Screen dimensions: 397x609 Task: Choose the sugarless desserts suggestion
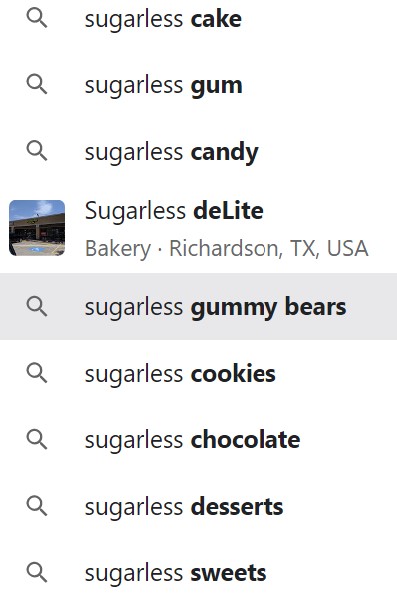[x=198, y=506]
